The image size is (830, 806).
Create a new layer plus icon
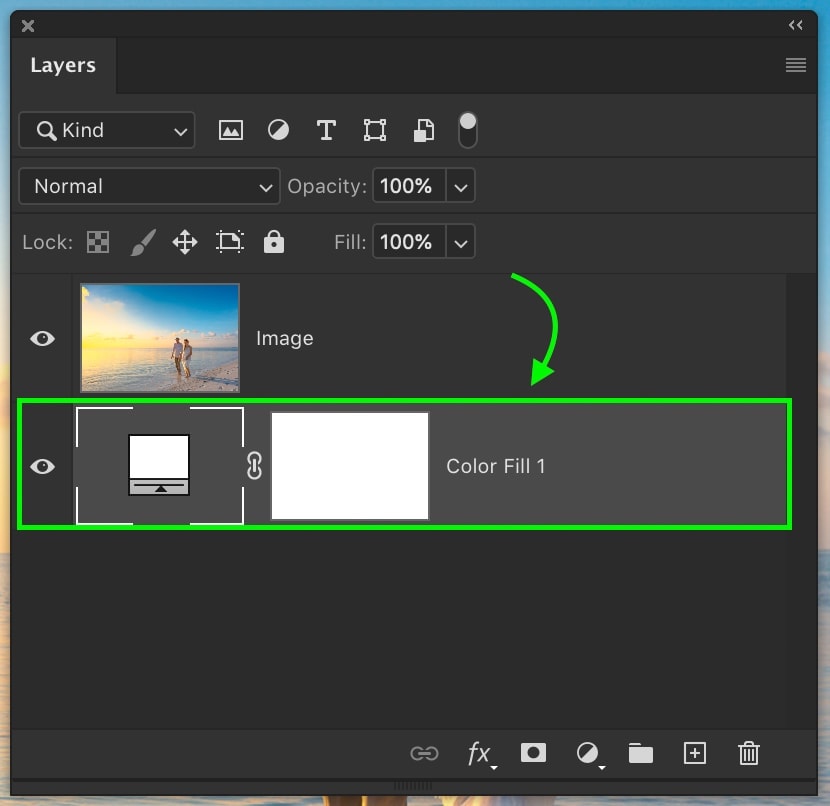694,753
